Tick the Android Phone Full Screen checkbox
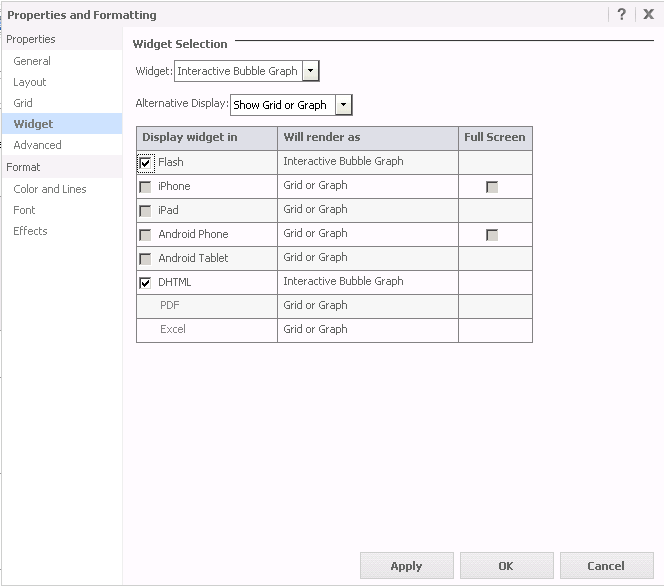Screen dimensions: 664x586 492,235
